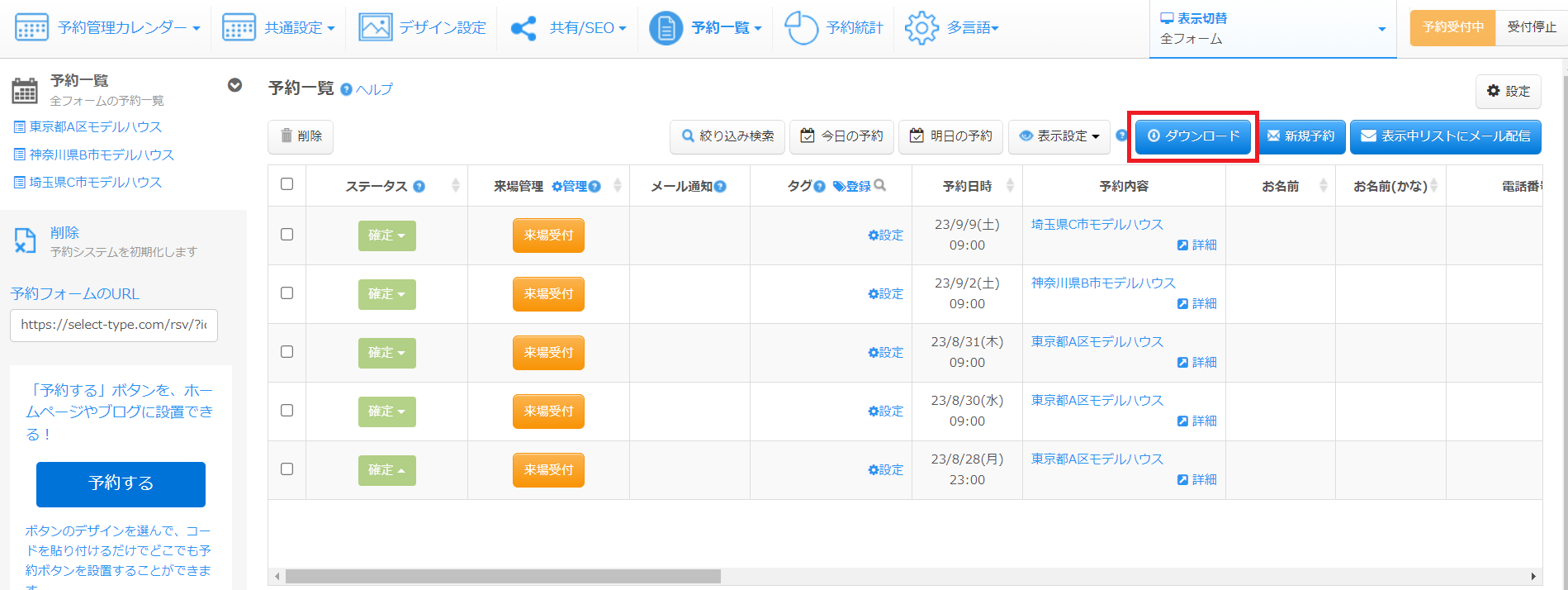Click the デザイン設定 image icon
This screenshot has height=590, width=1568.
(375, 28)
